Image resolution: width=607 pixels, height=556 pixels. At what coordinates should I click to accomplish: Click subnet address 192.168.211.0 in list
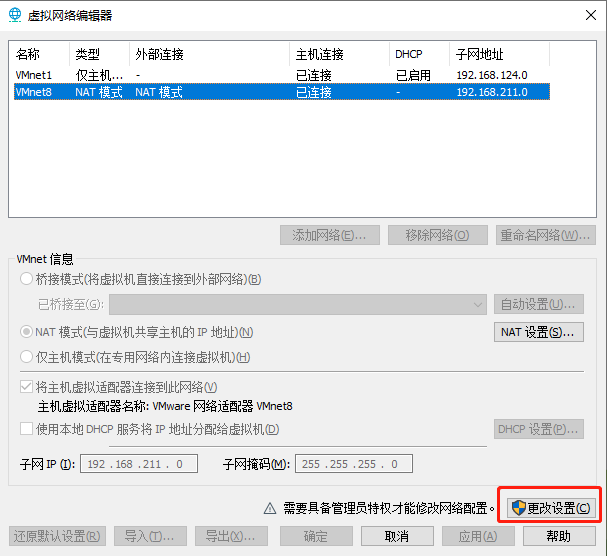pyautogui.click(x=492, y=92)
